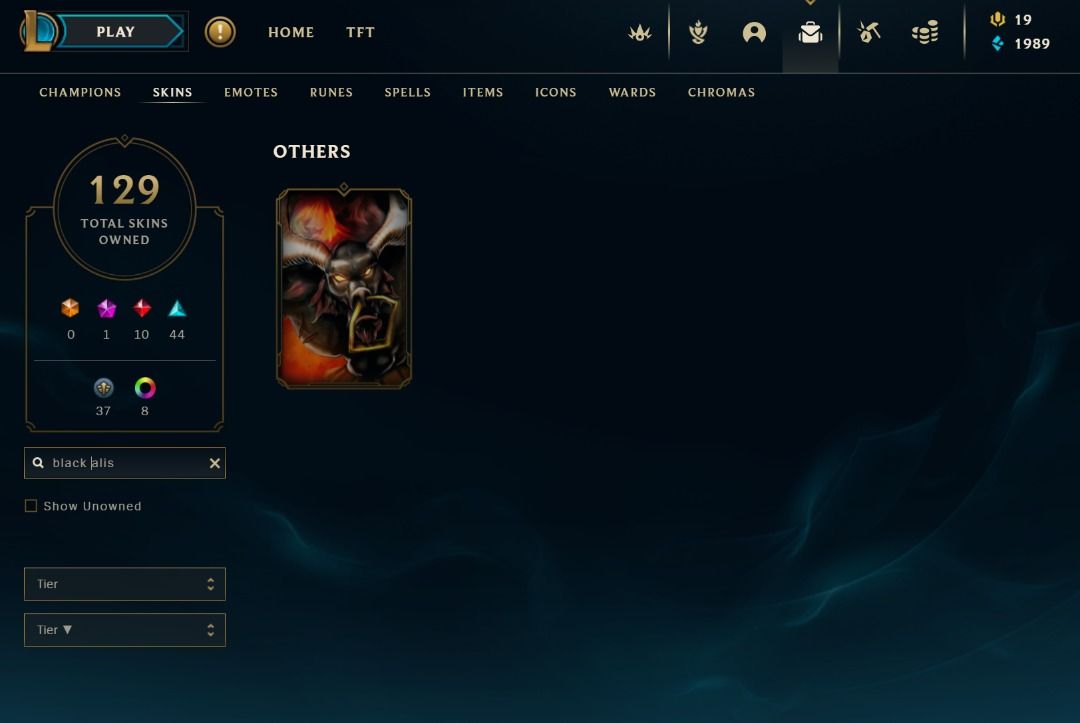Switch to the Chromas tab
Image resolution: width=1080 pixels, height=723 pixels.
point(721,92)
